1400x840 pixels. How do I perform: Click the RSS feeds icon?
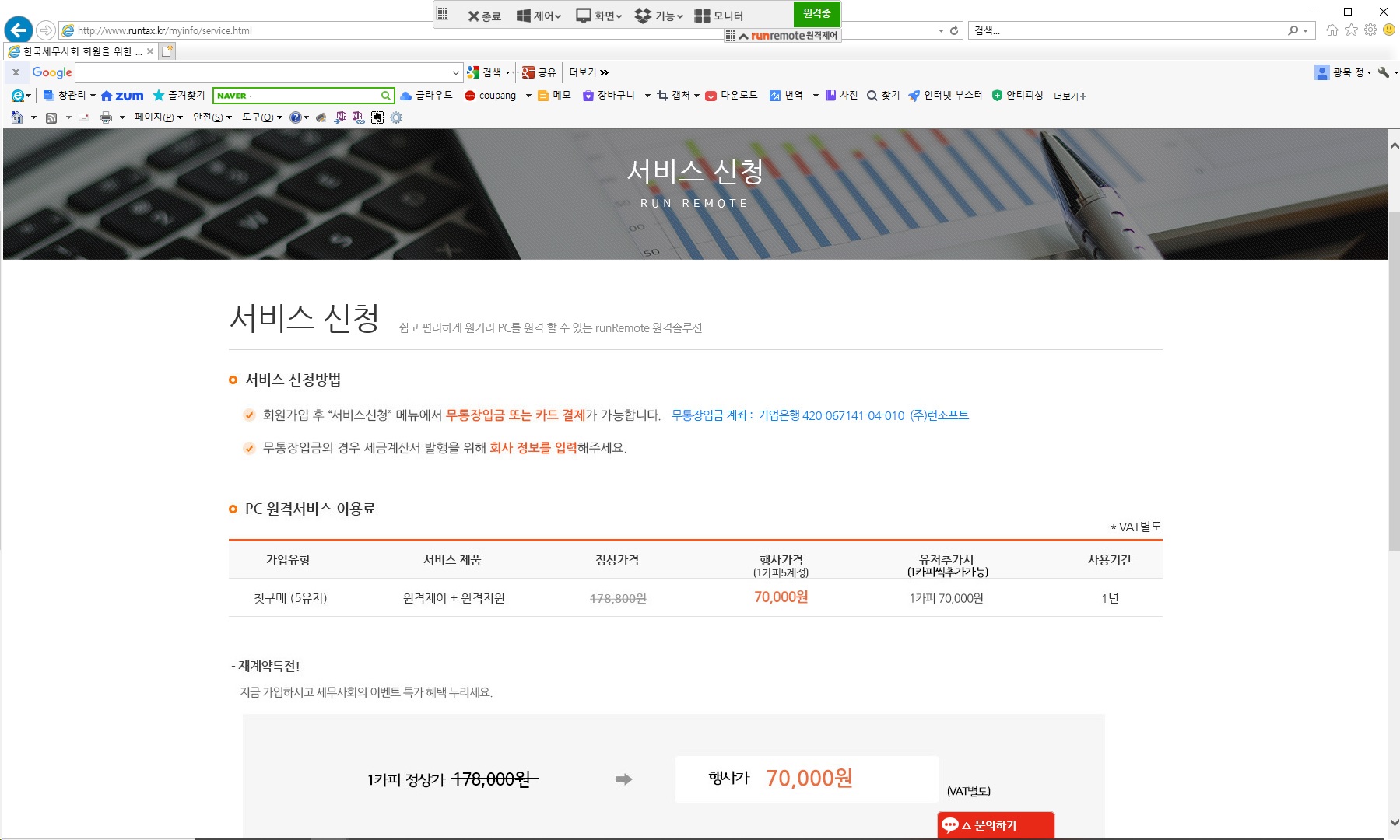point(51,117)
